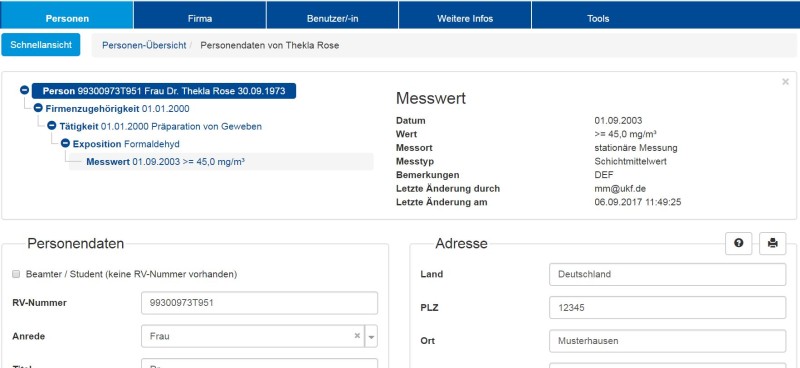Click the stationäre Messung value

636,148
